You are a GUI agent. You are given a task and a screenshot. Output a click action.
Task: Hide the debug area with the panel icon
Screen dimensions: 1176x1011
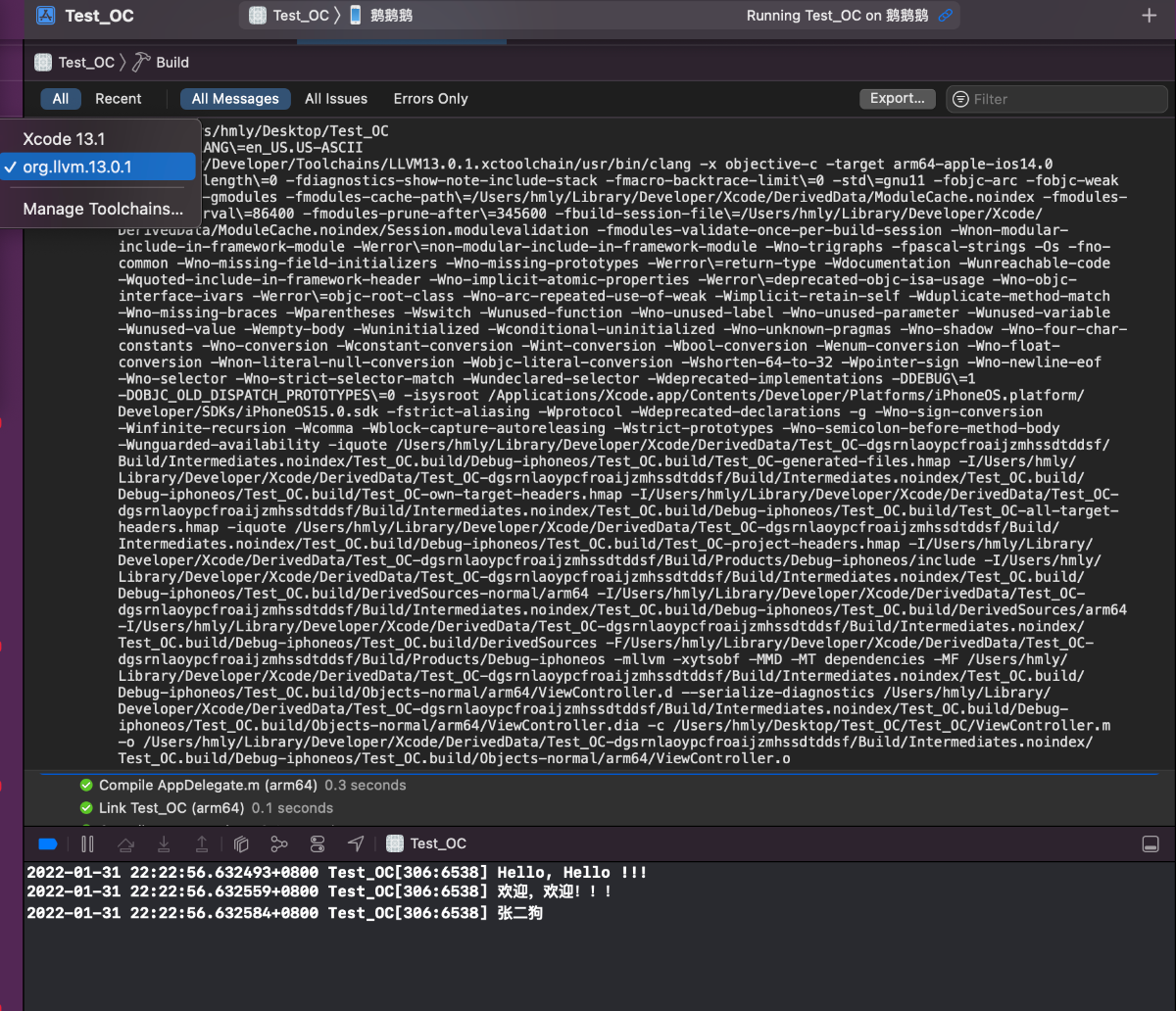tap(1151, 844)
